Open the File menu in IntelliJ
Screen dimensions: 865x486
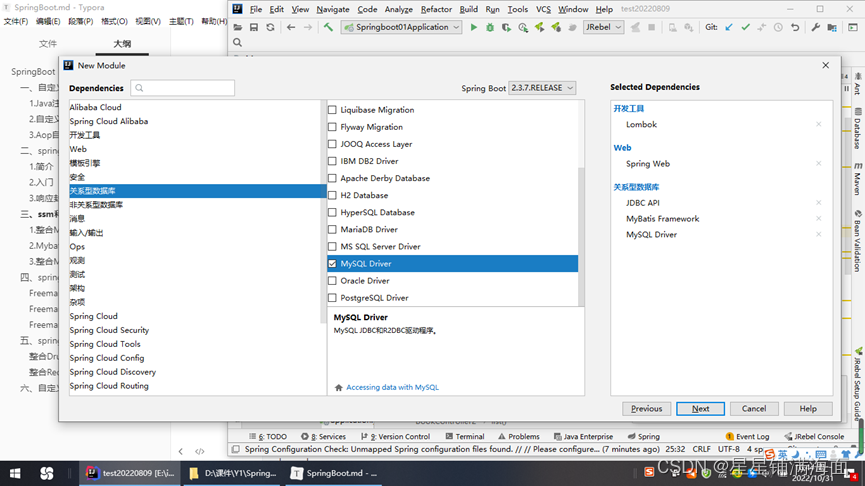[256, 9]
